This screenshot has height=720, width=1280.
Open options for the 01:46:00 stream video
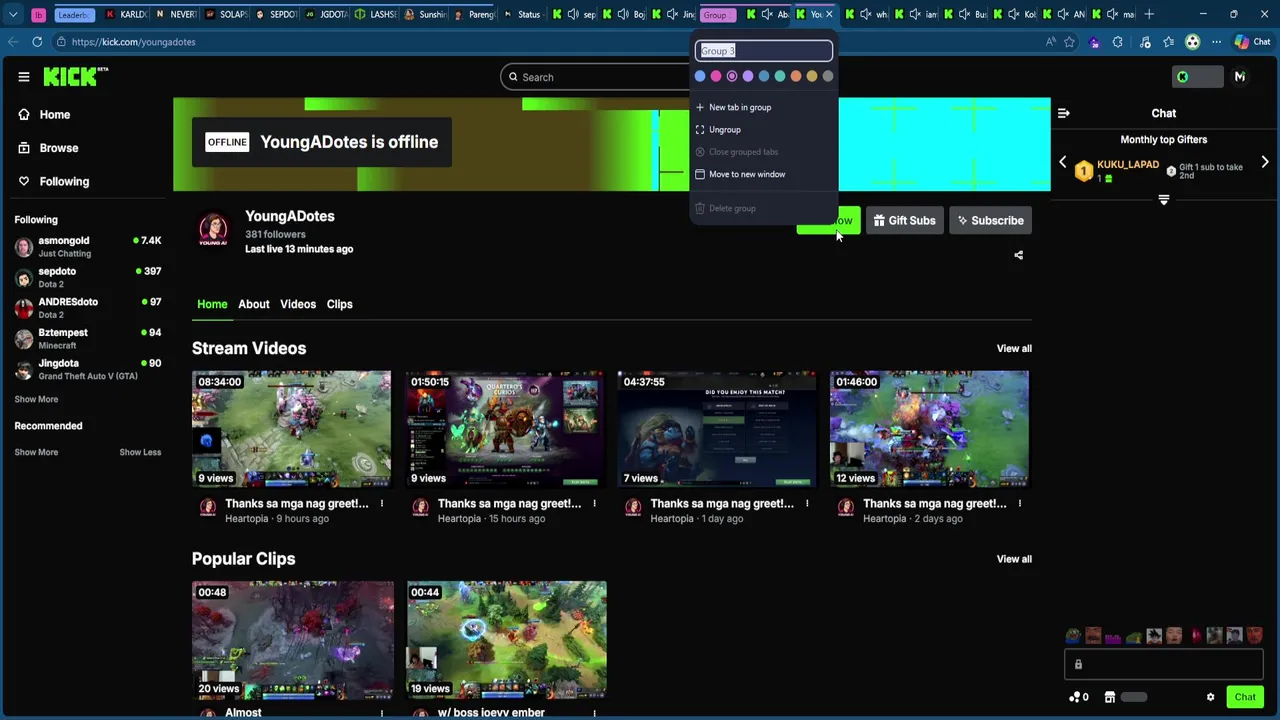(1019, 503)
